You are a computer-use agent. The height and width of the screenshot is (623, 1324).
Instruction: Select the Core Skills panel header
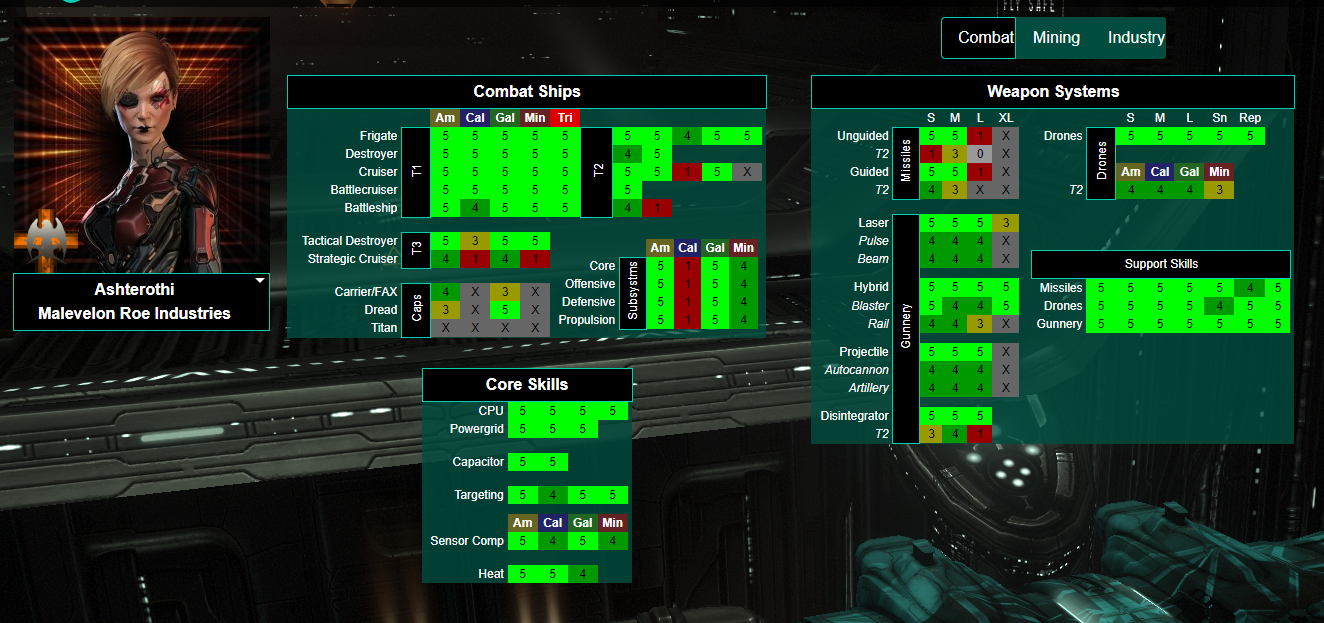(x=527, y=385)
